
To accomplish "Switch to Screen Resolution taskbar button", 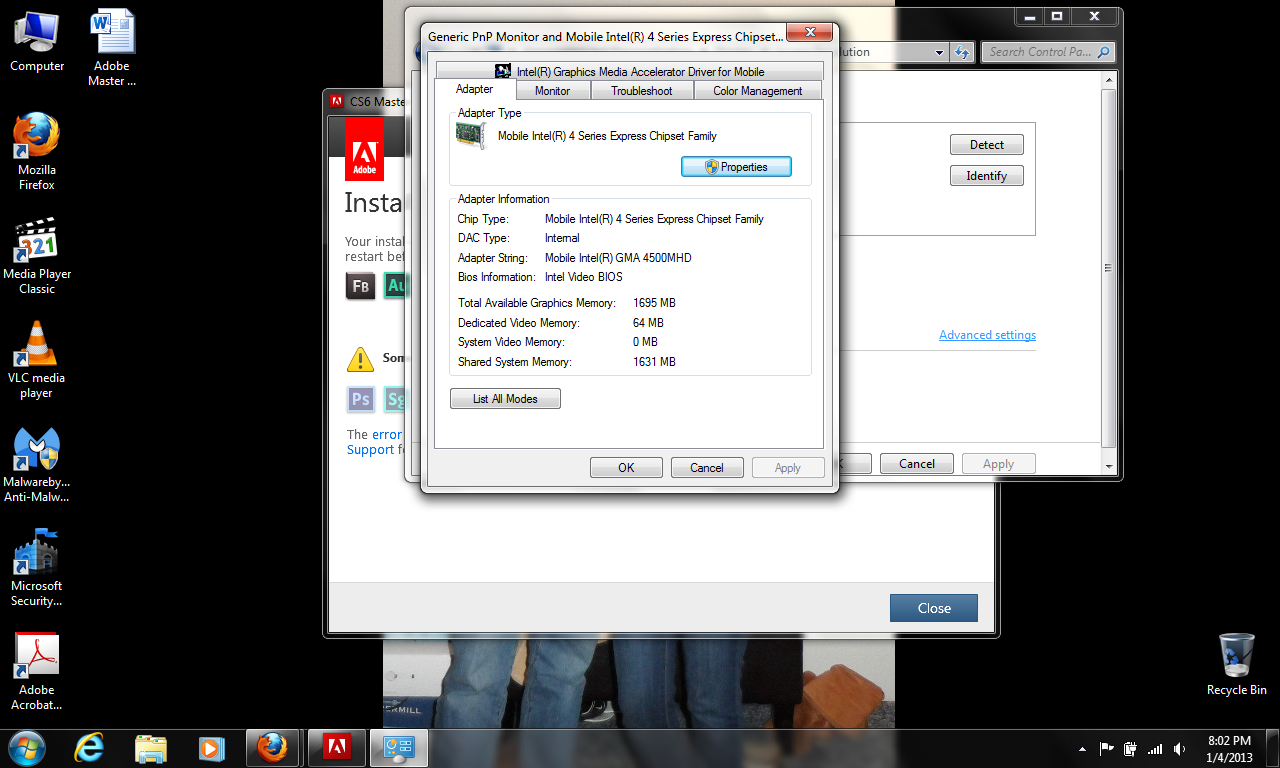I will 399,747.
